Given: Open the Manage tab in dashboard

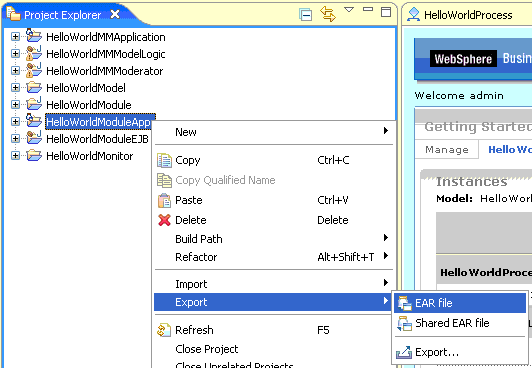Looking at the screenshot, I should pyautogui.click(x=446, y=150).
